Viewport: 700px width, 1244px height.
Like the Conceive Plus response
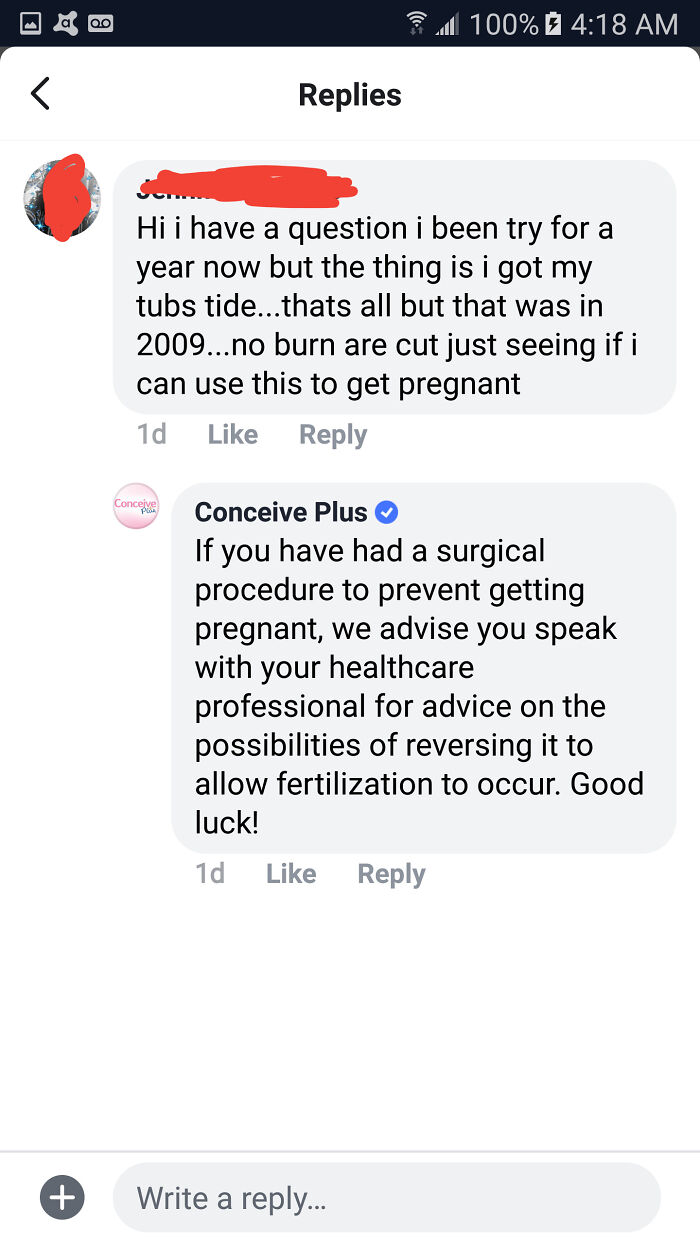[x=290, y=873]
